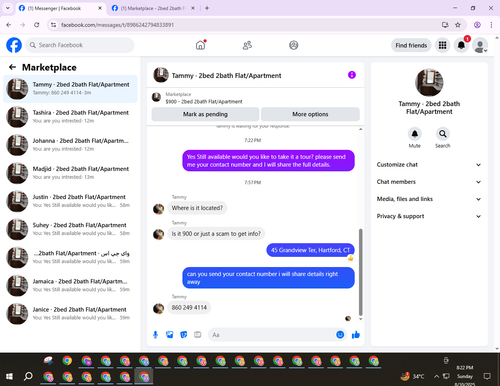Open Jamaica 2bed 2bath conversation
The image size is (500, 386).
pos(70,285)
